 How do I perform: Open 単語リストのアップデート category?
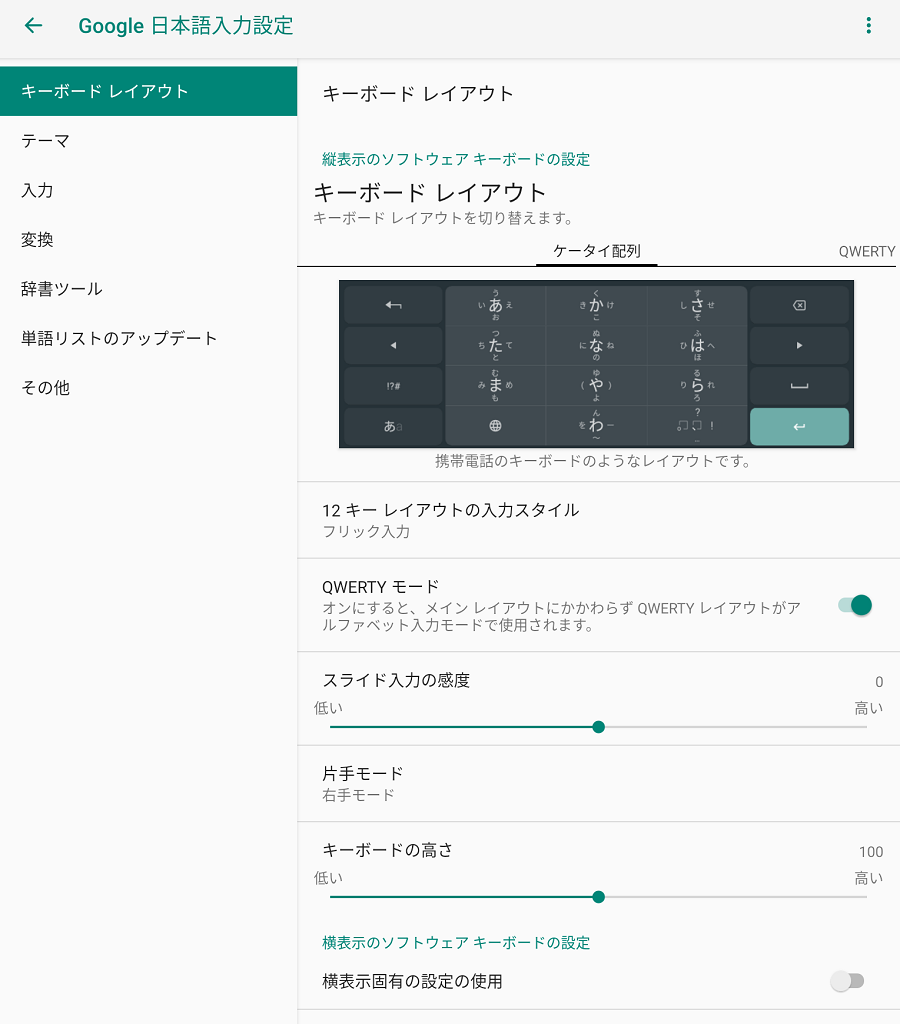click(x=149, y=338)
